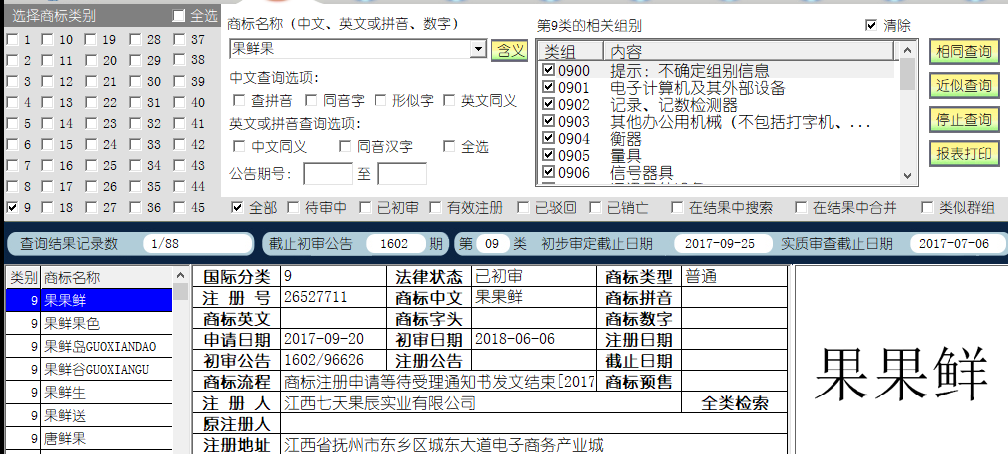Enable 形似字 option
Image resolution: width=1008 pixels, height=454 pixels.
tap(381, 100)
